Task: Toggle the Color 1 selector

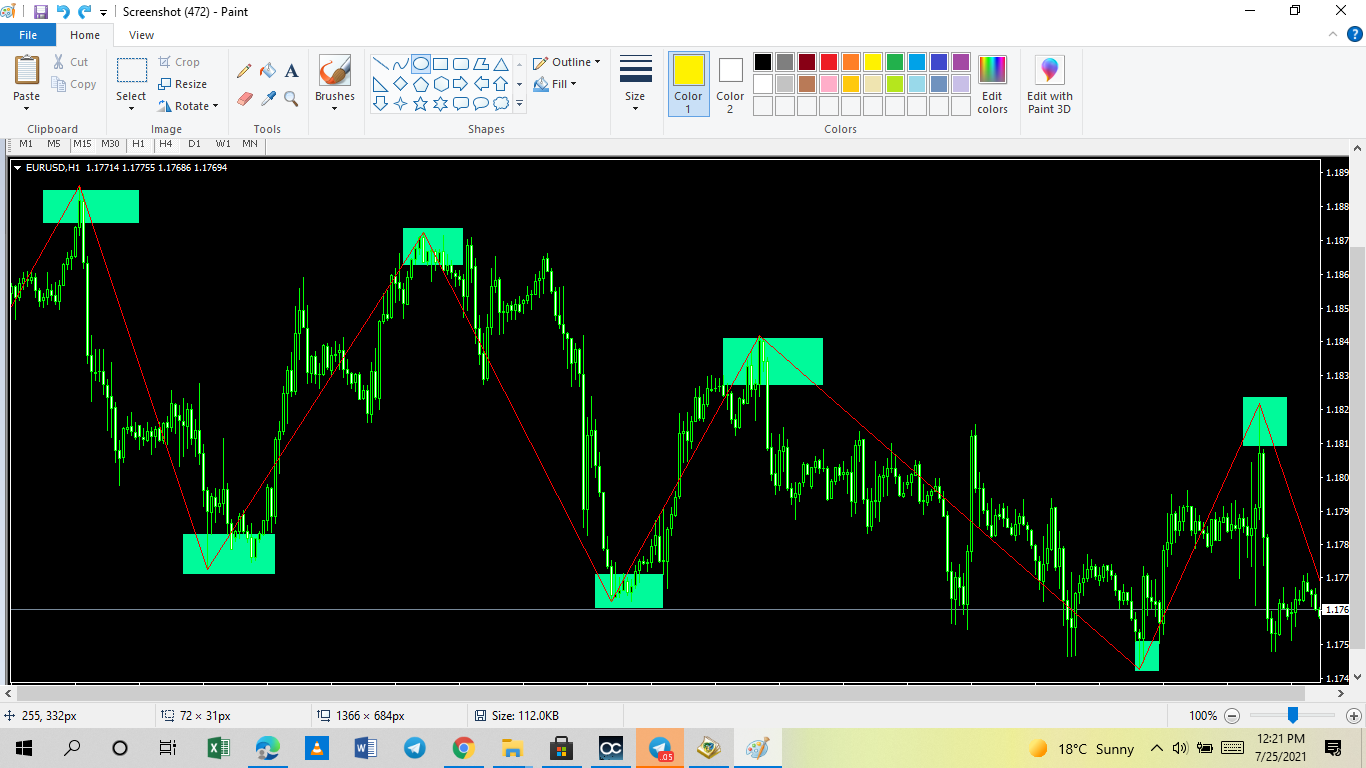Action: (688, 84)
